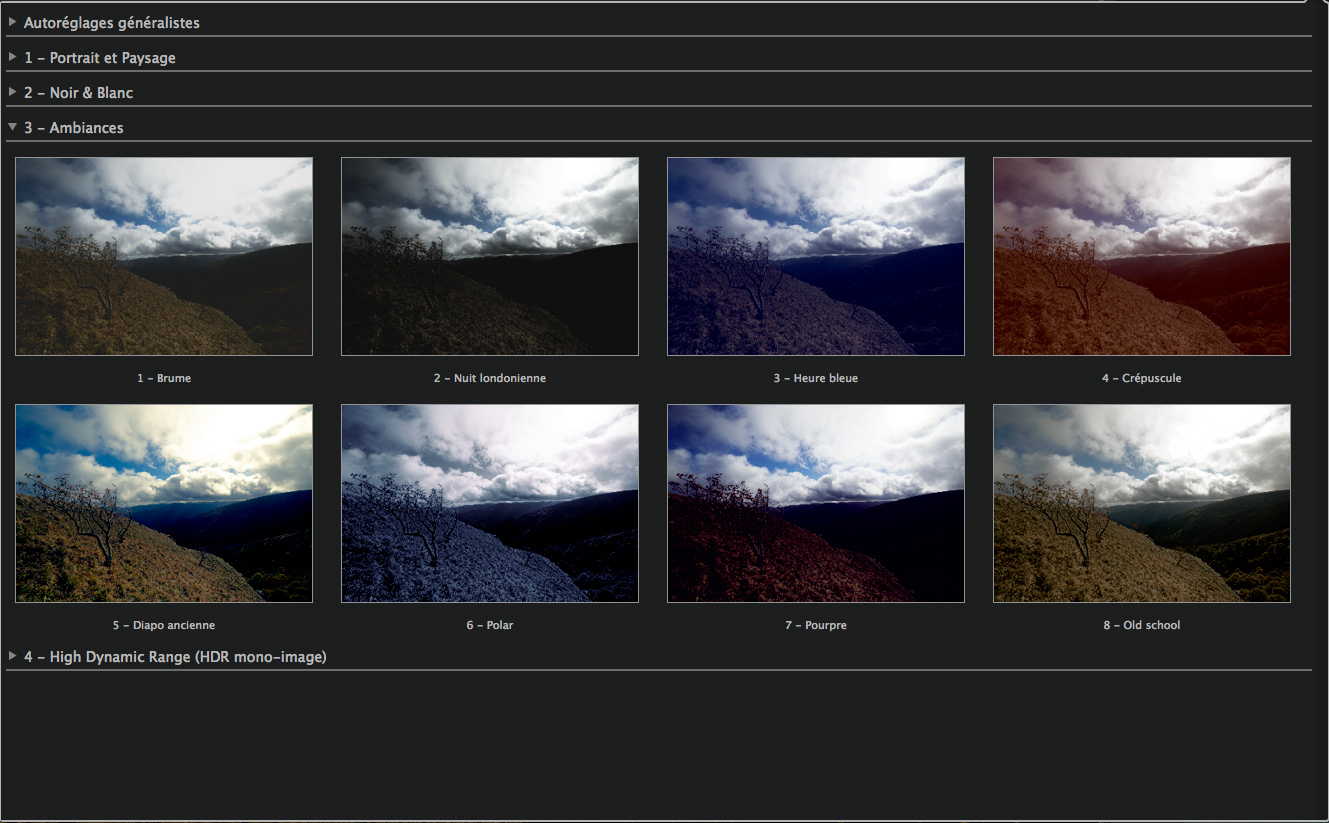Image resolution: width=1329 pixels, height=823 pixels.
Task: Choose the Heure bleue preset thumbnail
Action: 816,256
